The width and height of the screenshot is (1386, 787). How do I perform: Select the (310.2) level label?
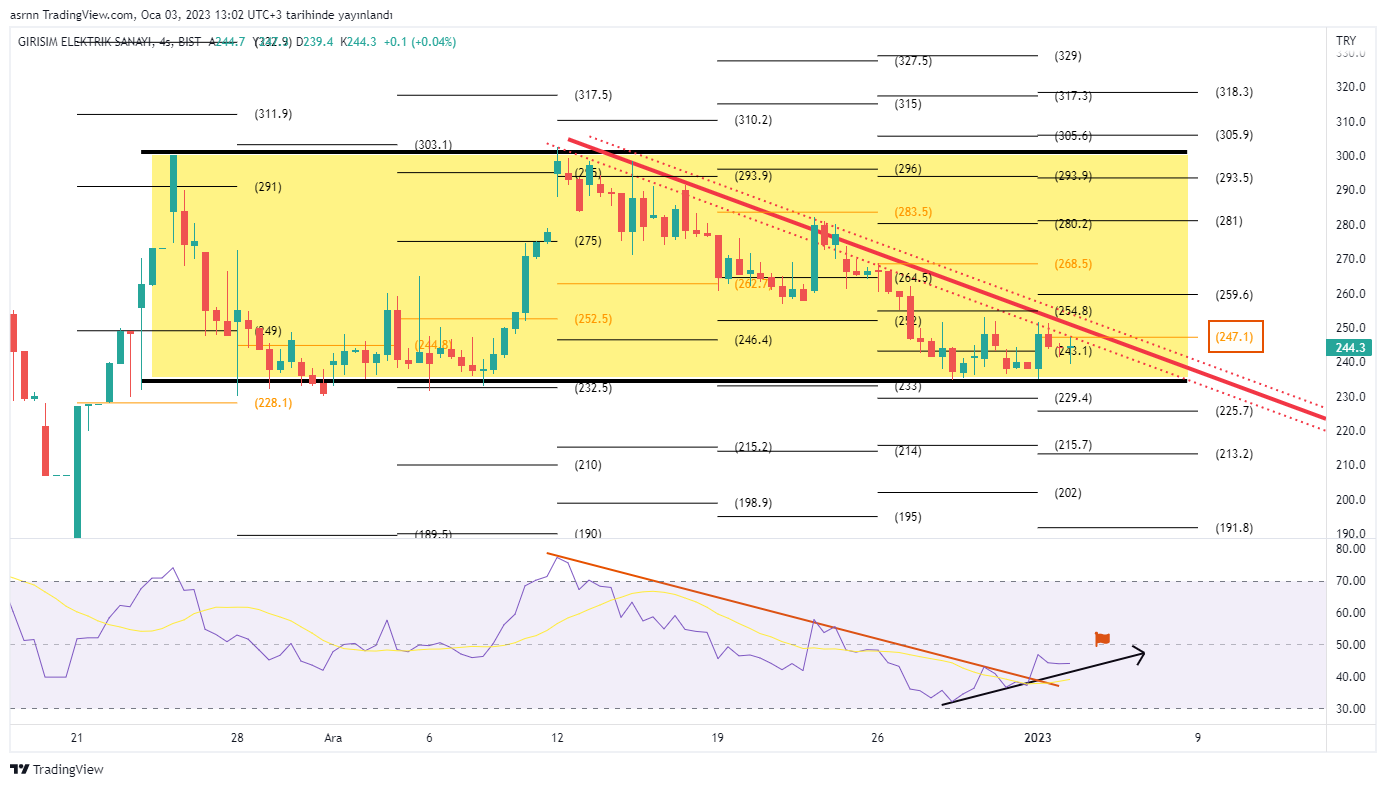753,120
